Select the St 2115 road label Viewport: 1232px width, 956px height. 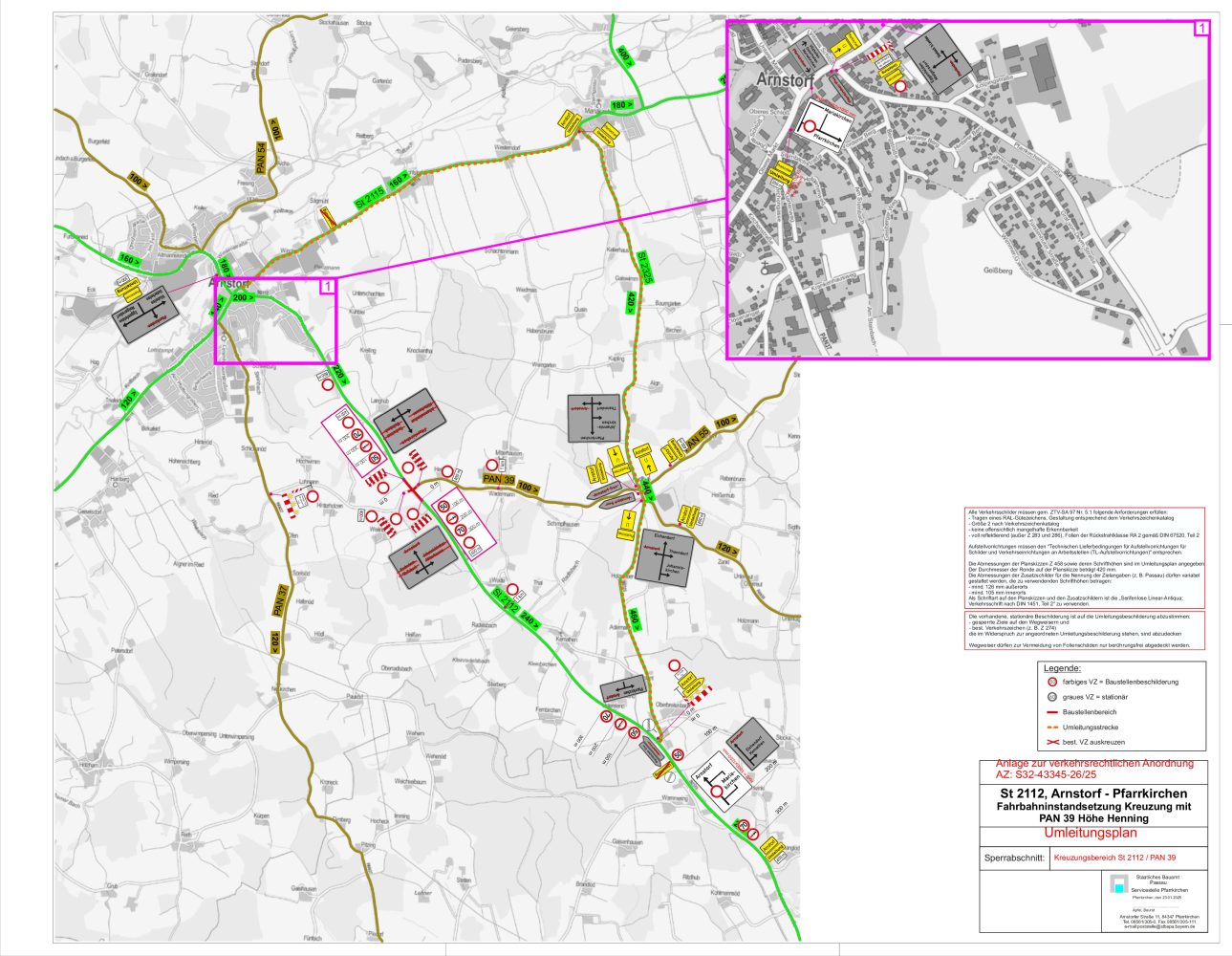370,199
